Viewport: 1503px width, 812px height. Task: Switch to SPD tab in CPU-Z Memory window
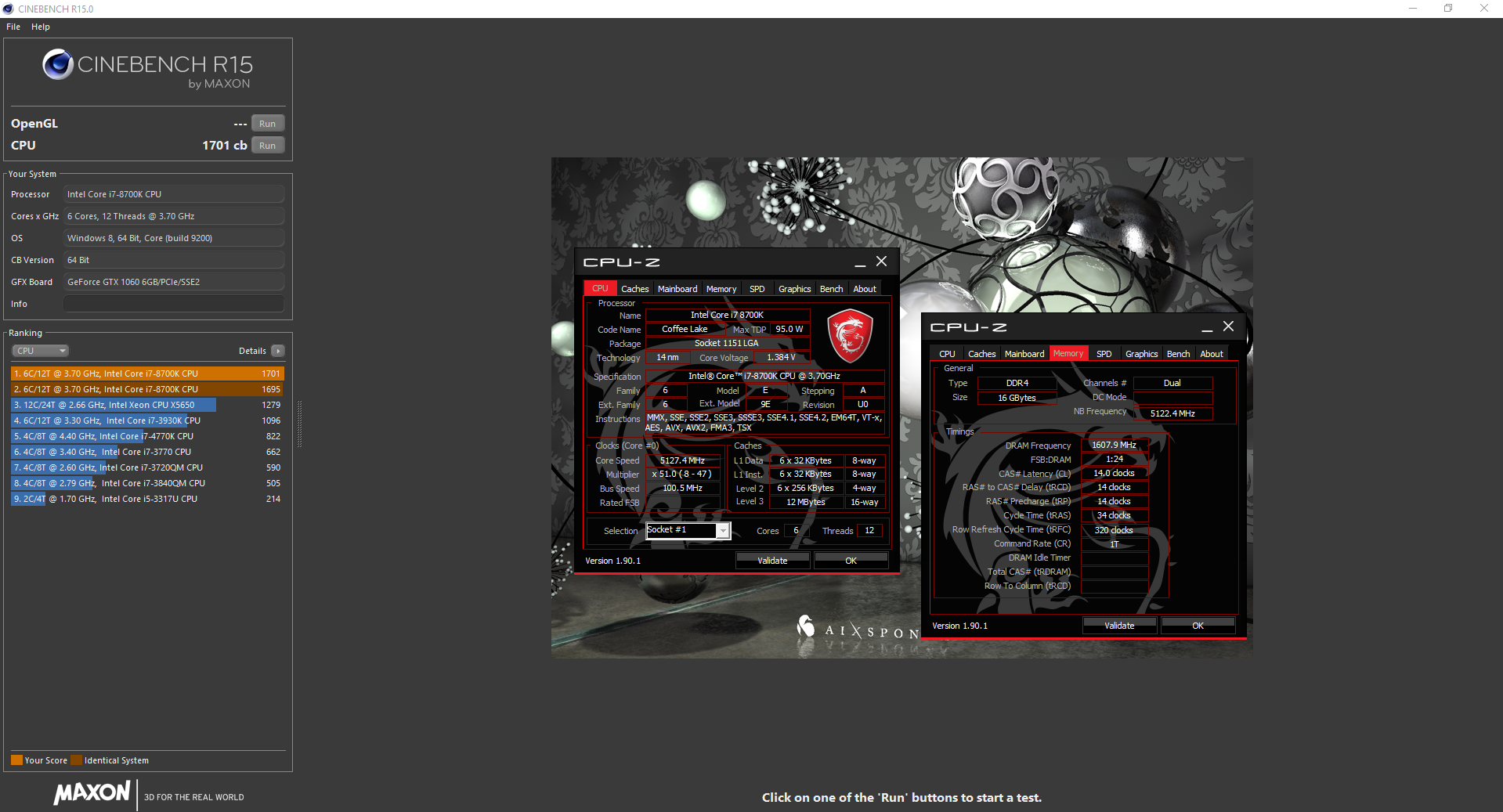click(1104, 354)
